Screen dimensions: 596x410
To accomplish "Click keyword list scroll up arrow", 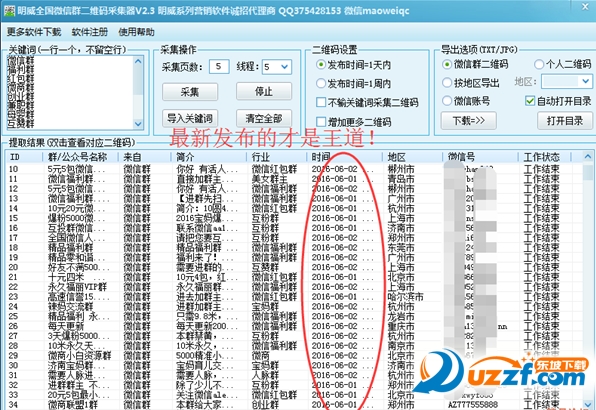I will (138, 61).
